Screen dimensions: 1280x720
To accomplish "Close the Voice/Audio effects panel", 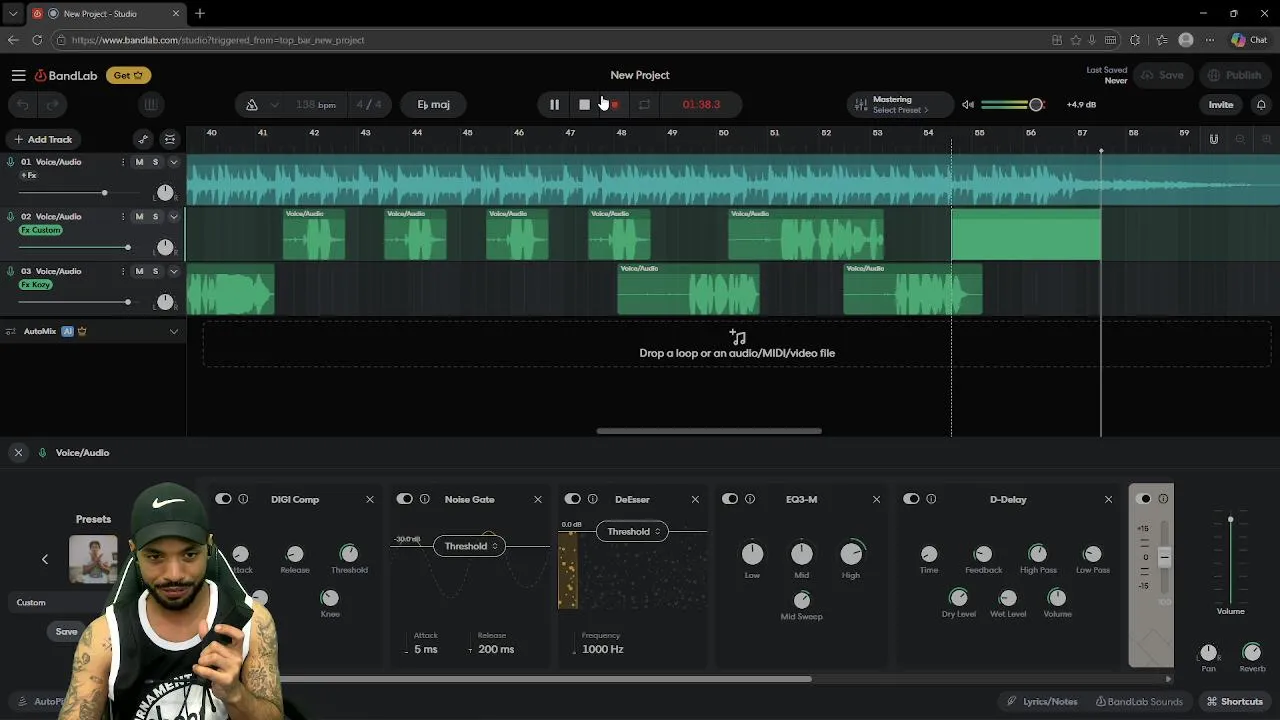I will pyautogui.click(x=18, y=453).
